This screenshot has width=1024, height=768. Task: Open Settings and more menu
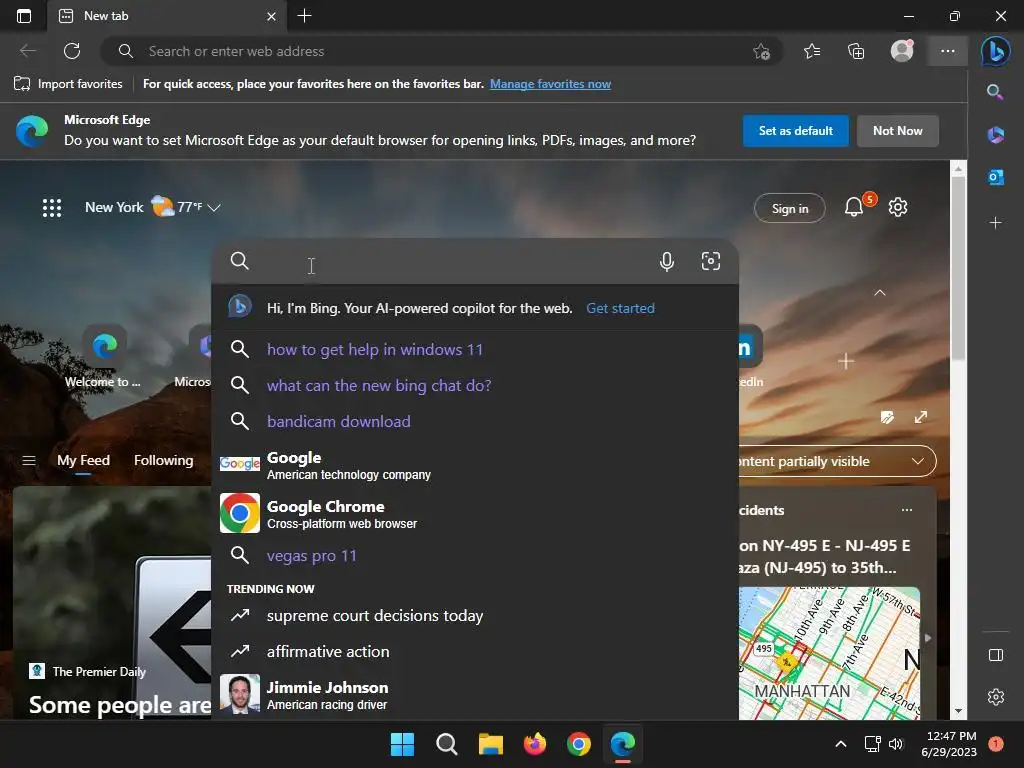[x=948, y=51]
